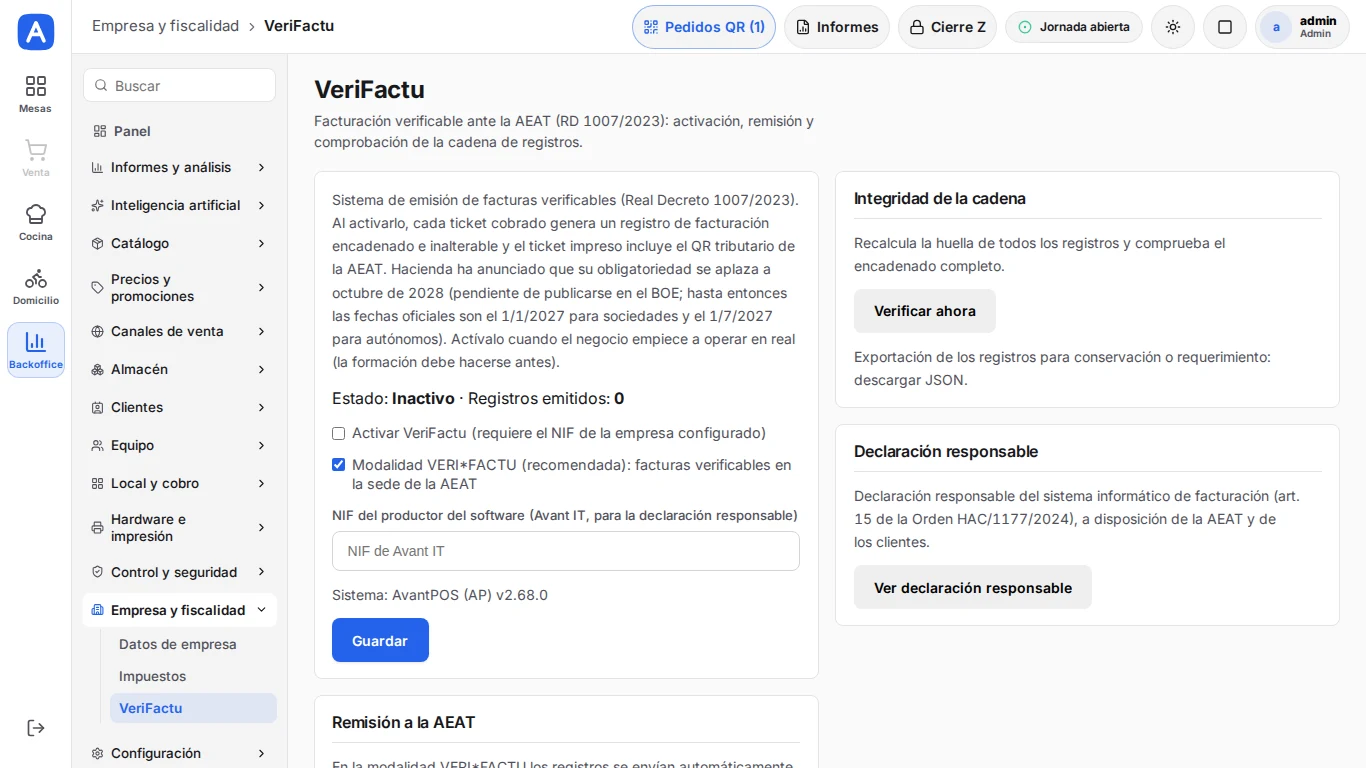Click the Almacén warehouse icon
1366x768 pixels.
coord(97,370)
